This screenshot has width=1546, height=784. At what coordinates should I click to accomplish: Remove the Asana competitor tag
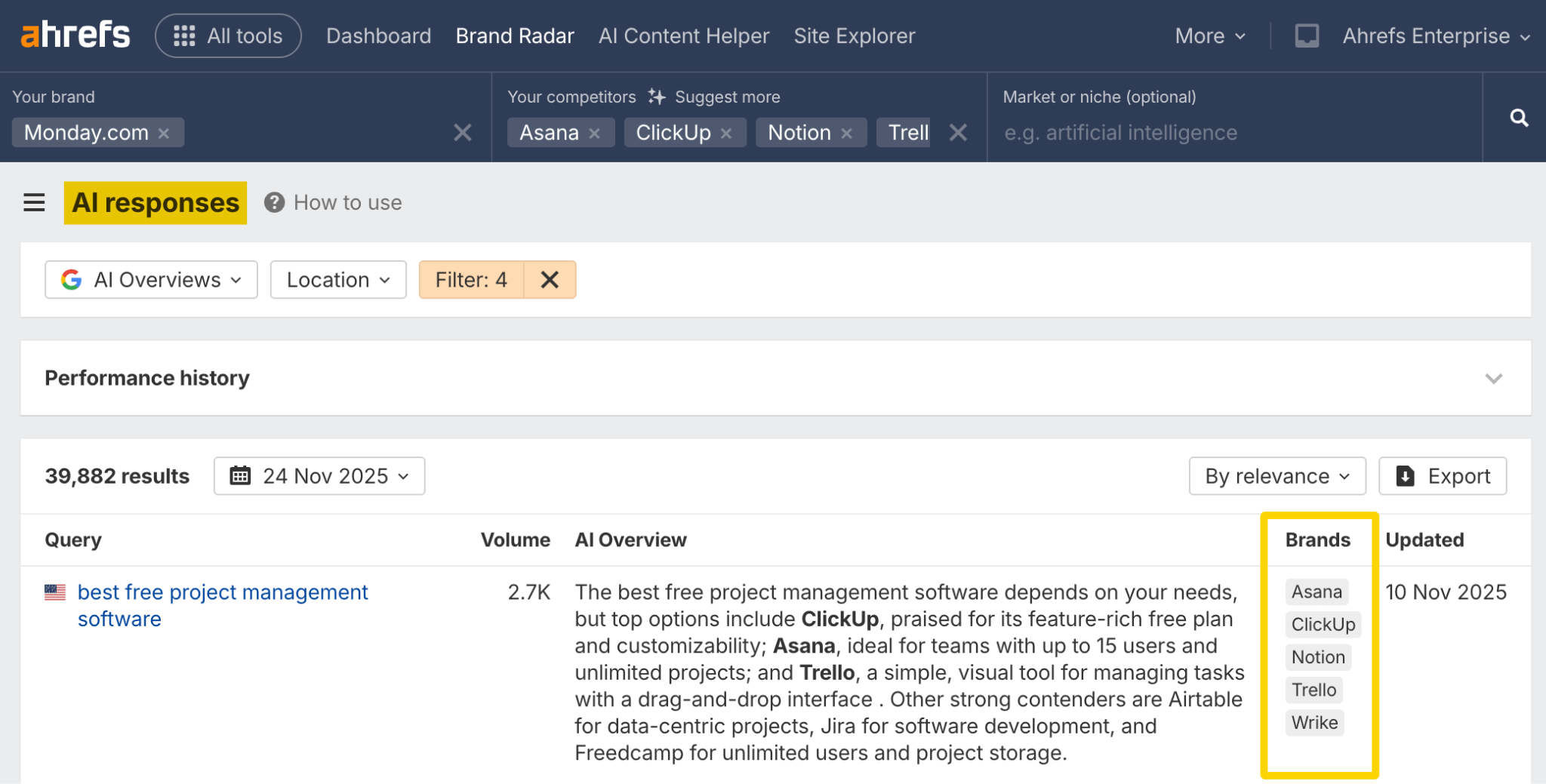[x=595, y=134]
